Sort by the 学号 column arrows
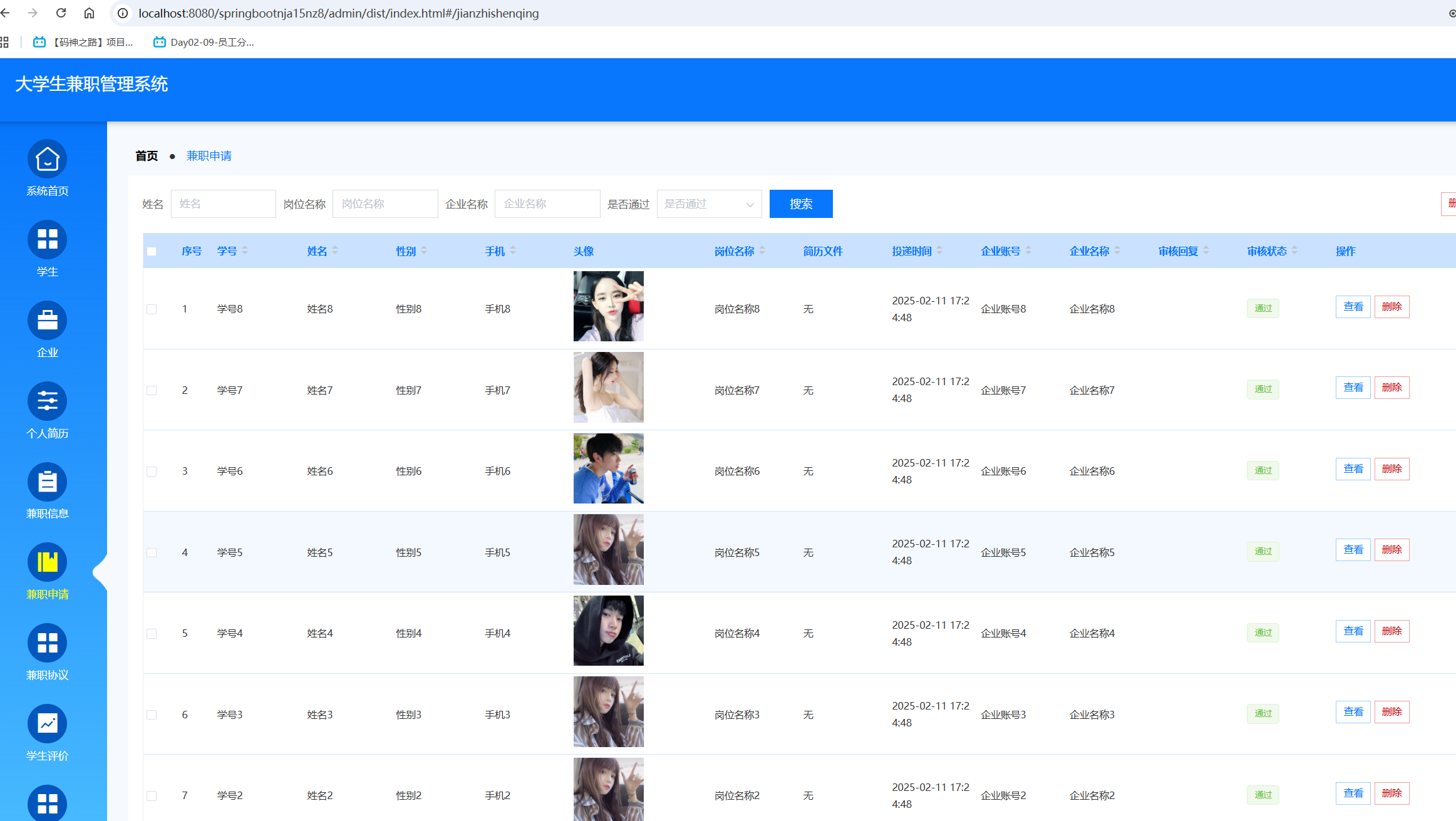 (x=245, y=250)
